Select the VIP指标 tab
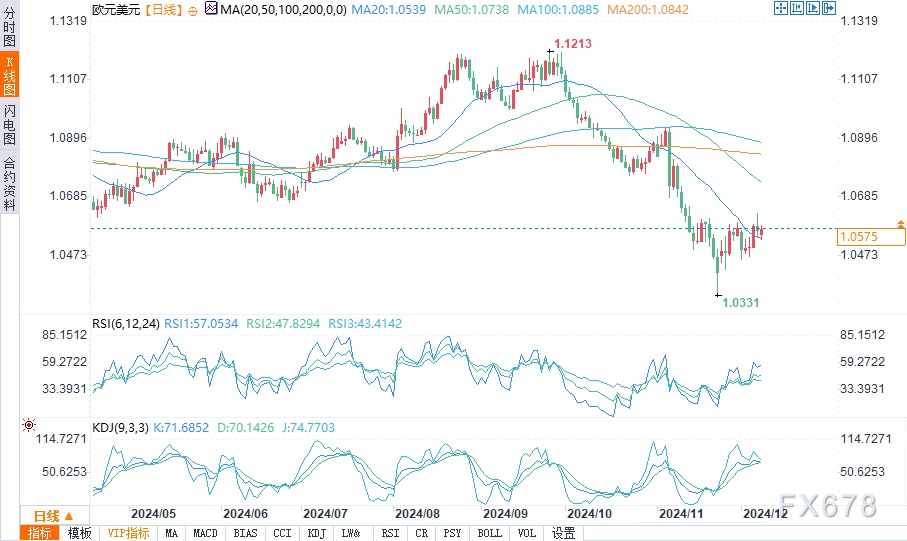The image size is (907, 541). pos(128,533)
